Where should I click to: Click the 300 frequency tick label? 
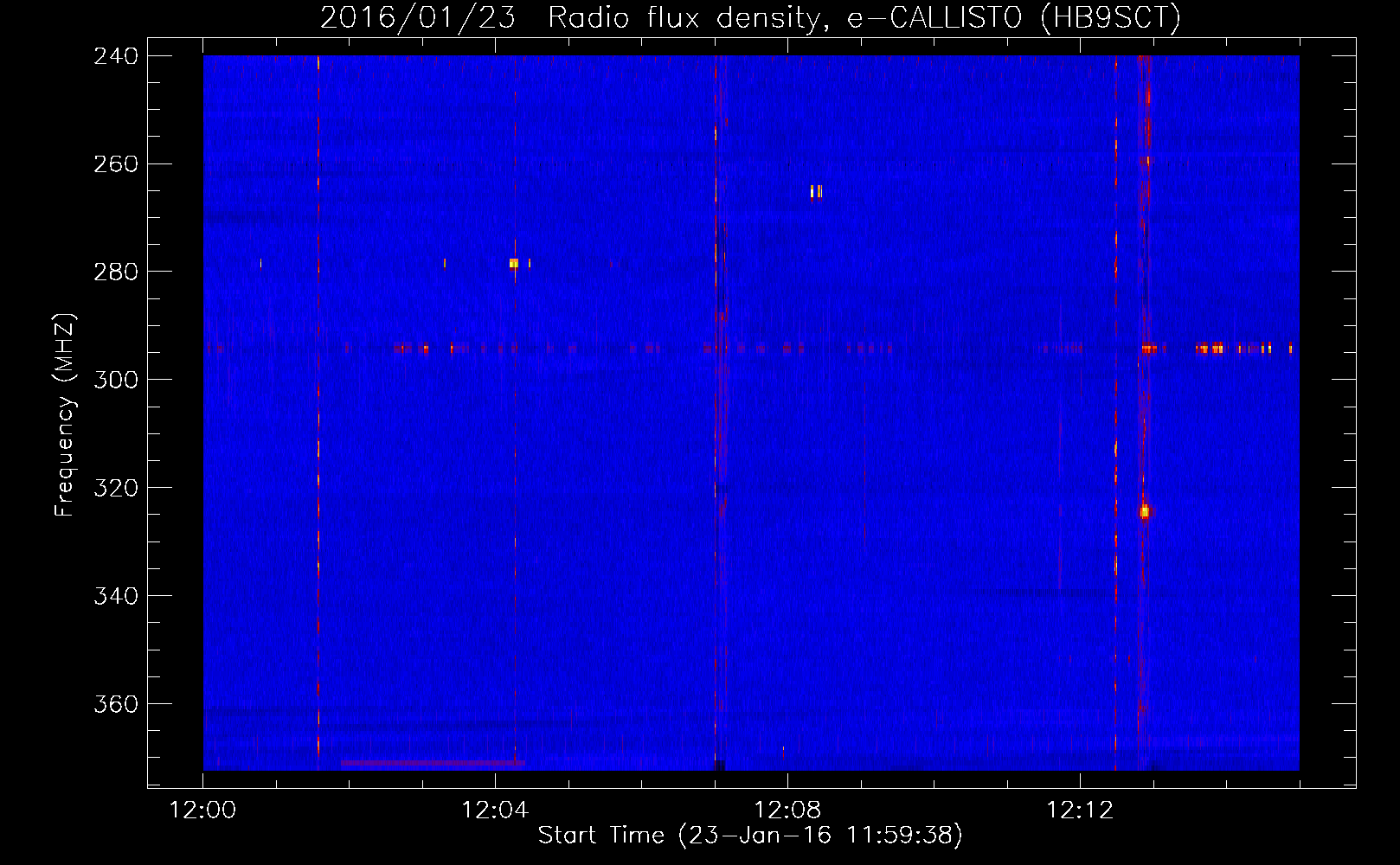click(116, 381)
